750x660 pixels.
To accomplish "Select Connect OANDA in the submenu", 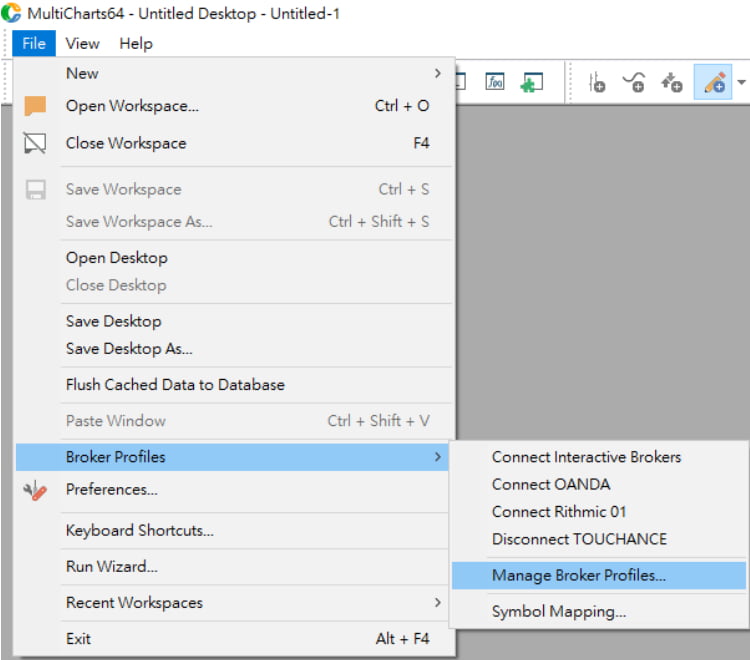I will point(599,484).
